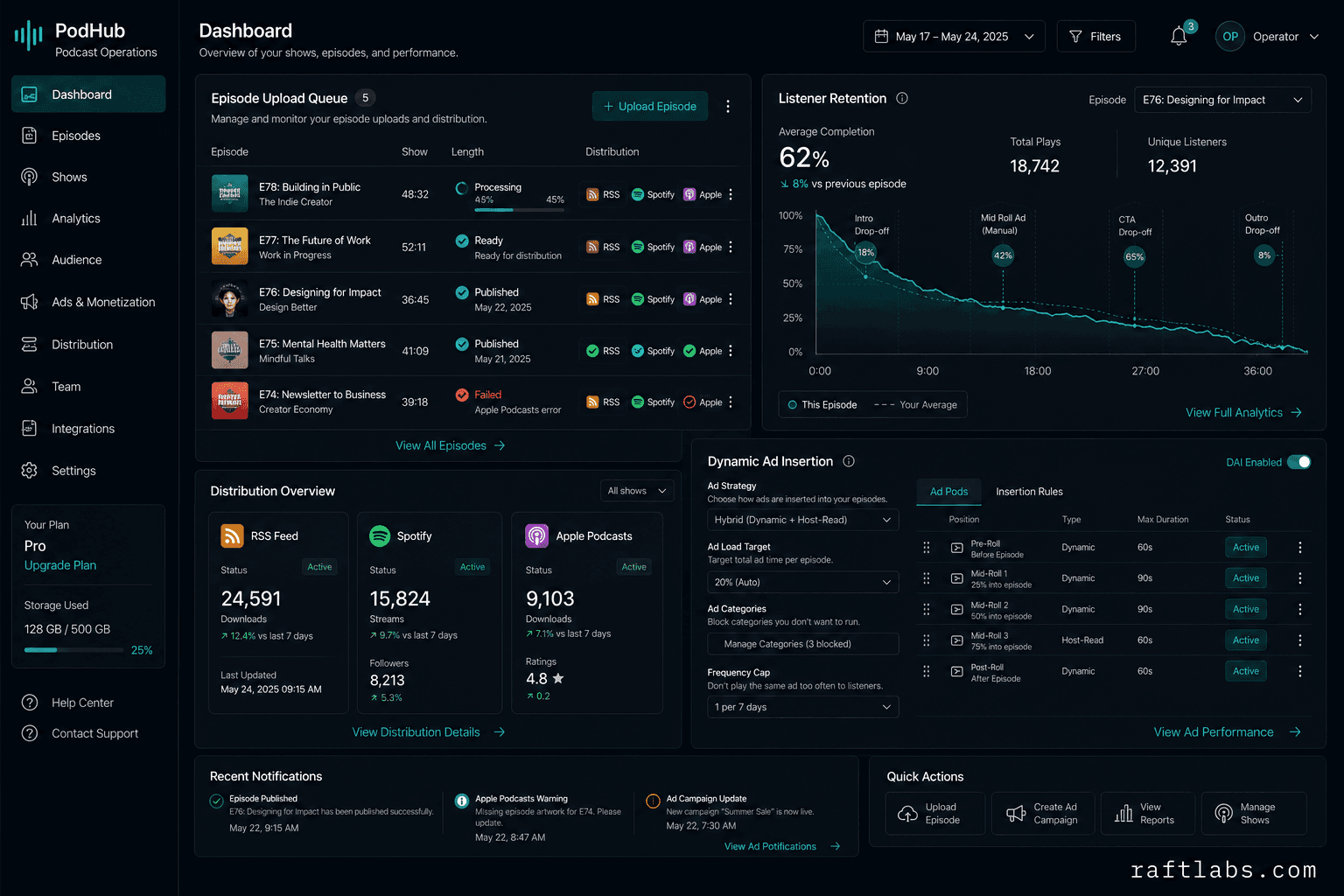Open options menu for E78 episode row
Image resolution: width=1344 pixels, height=896 pixels.
click(x=731, y=194)
